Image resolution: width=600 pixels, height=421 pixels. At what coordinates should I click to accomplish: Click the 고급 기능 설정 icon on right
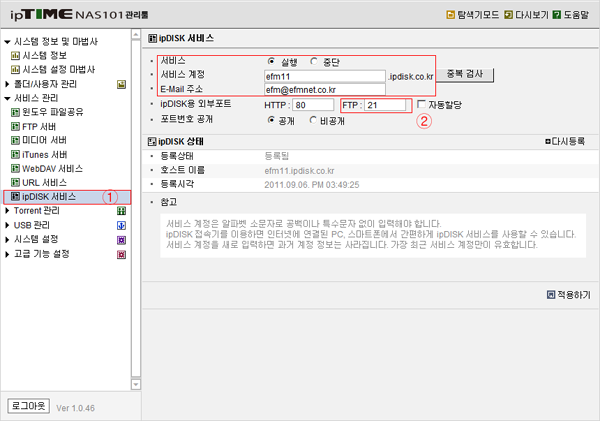click(x=121, y=253)
